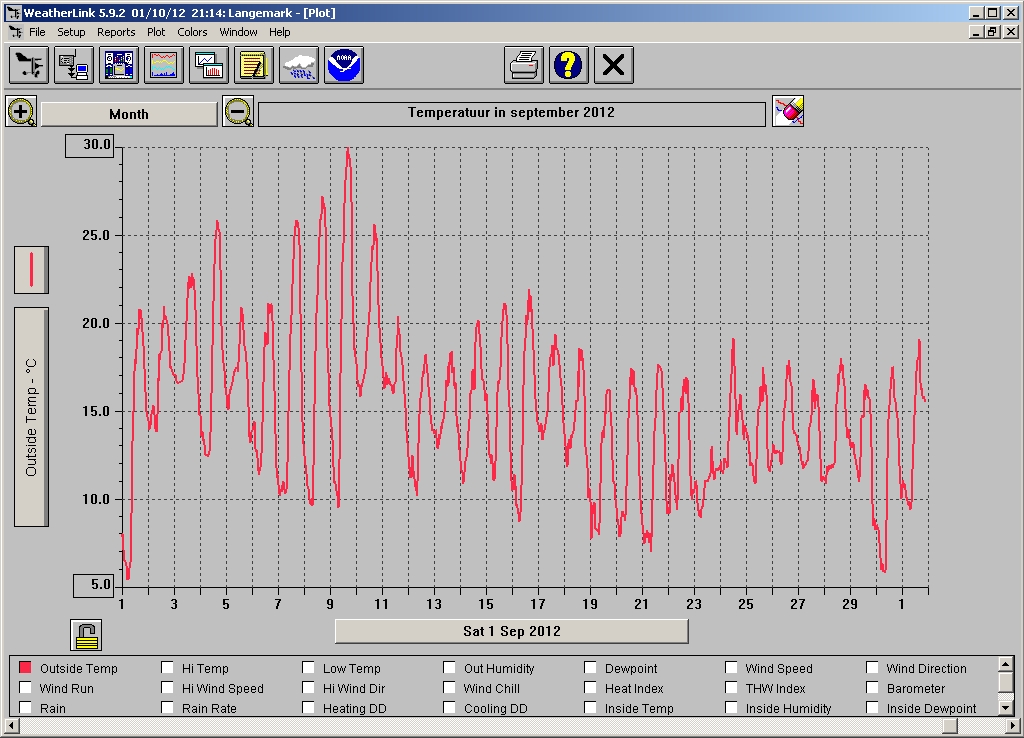The width and height of the screenshot is (1024, 738).
Task: Tick the Wind Speed checkbox
Action: tap(731, 667)
